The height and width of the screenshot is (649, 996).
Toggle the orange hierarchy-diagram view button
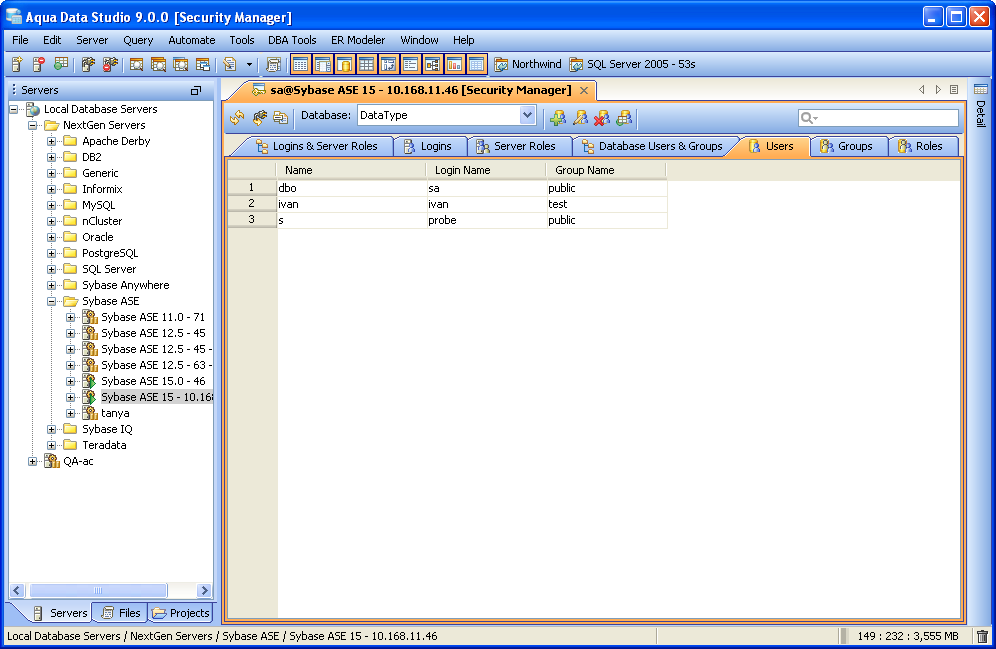click(x=433, y=64)
